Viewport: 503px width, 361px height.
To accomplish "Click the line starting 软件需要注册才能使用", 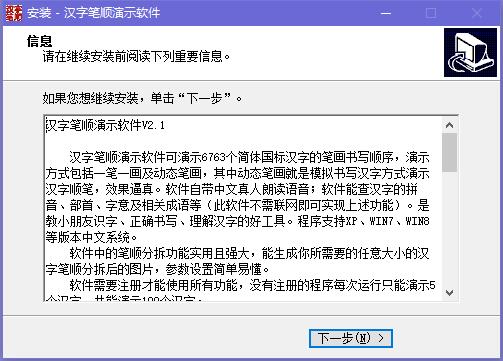I will (252, 285).
